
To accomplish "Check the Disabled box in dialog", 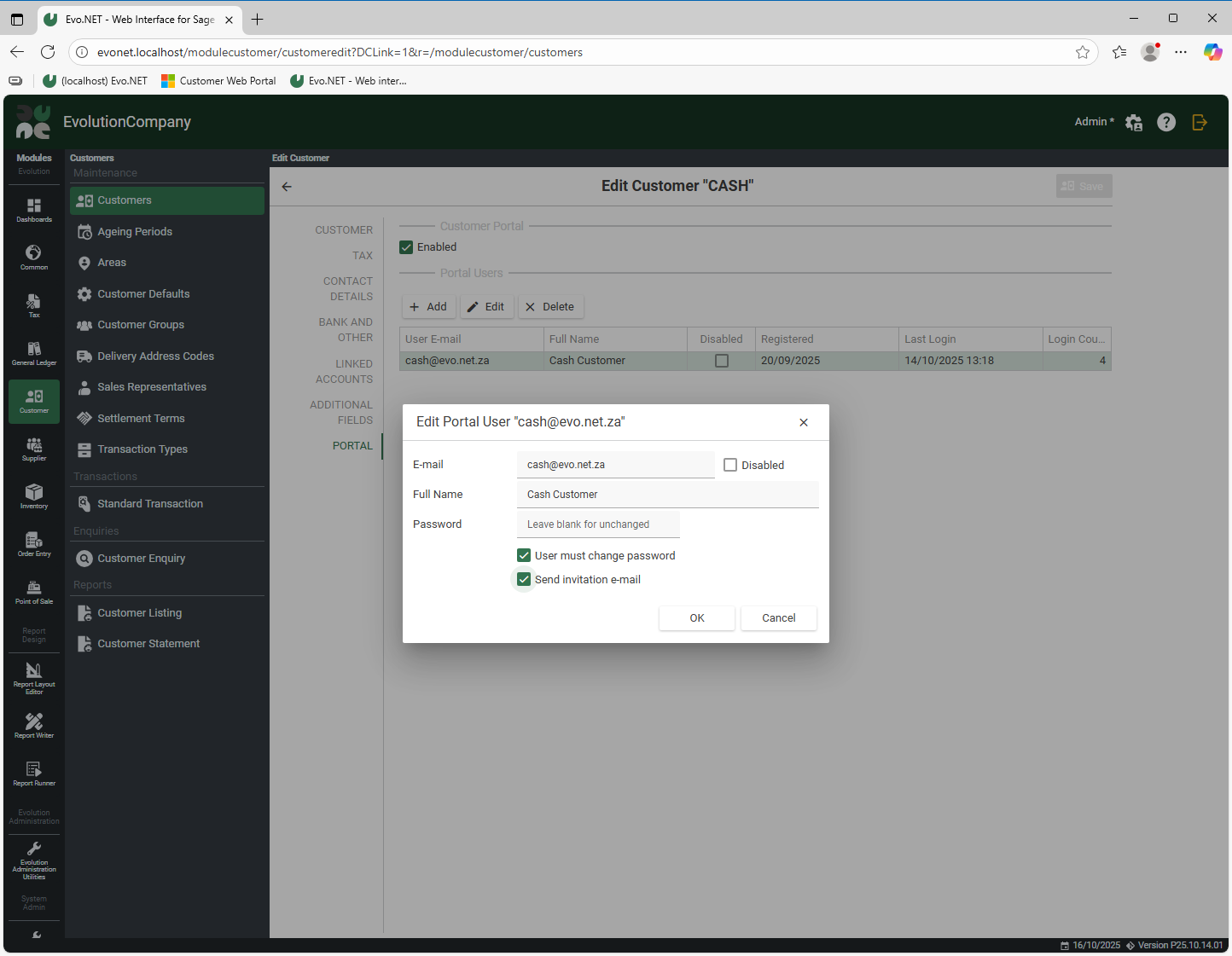I will pyautogui.click(x=730, y=466).
